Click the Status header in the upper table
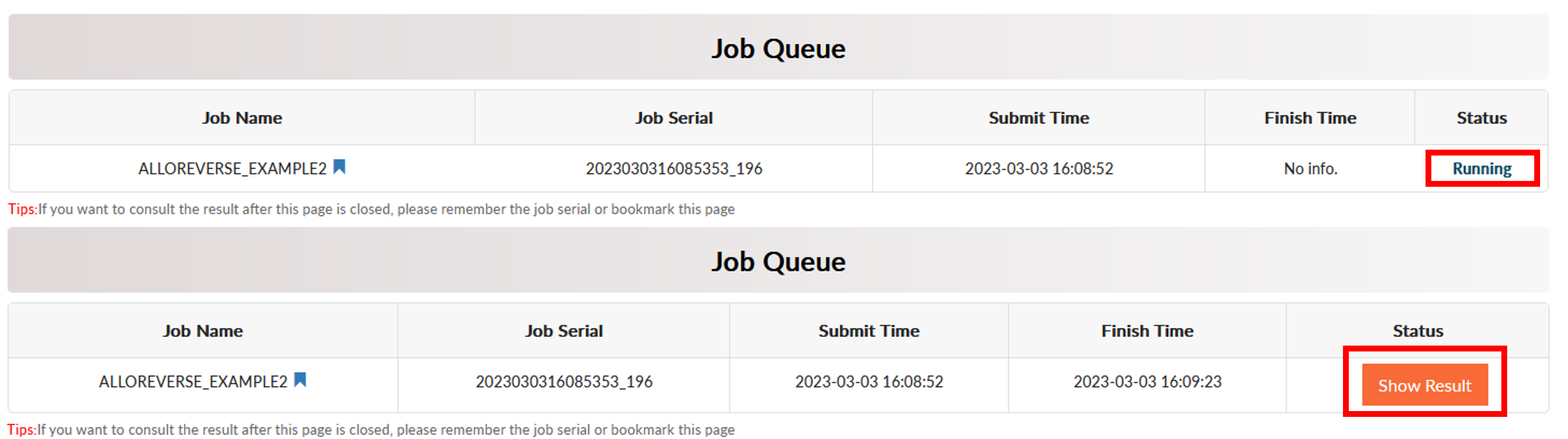Viewport: 1568px width, 439px height. (1482, 118)
